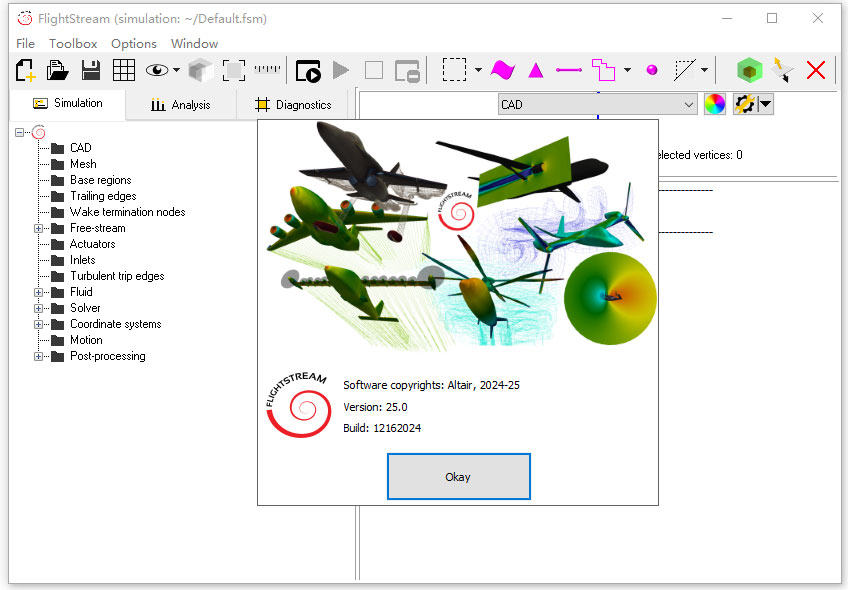Click the green cube icon
The height and width of the screenshot is (590, 848).
pos(750,70)
